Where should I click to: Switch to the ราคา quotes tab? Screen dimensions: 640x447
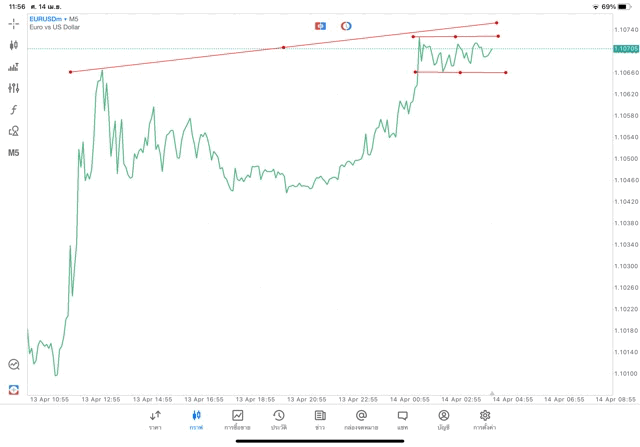(x=155, y=420)
